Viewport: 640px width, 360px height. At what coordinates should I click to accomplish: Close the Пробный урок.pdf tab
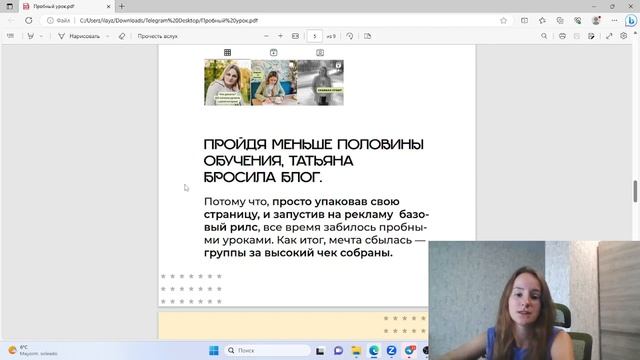pos(109,7)
